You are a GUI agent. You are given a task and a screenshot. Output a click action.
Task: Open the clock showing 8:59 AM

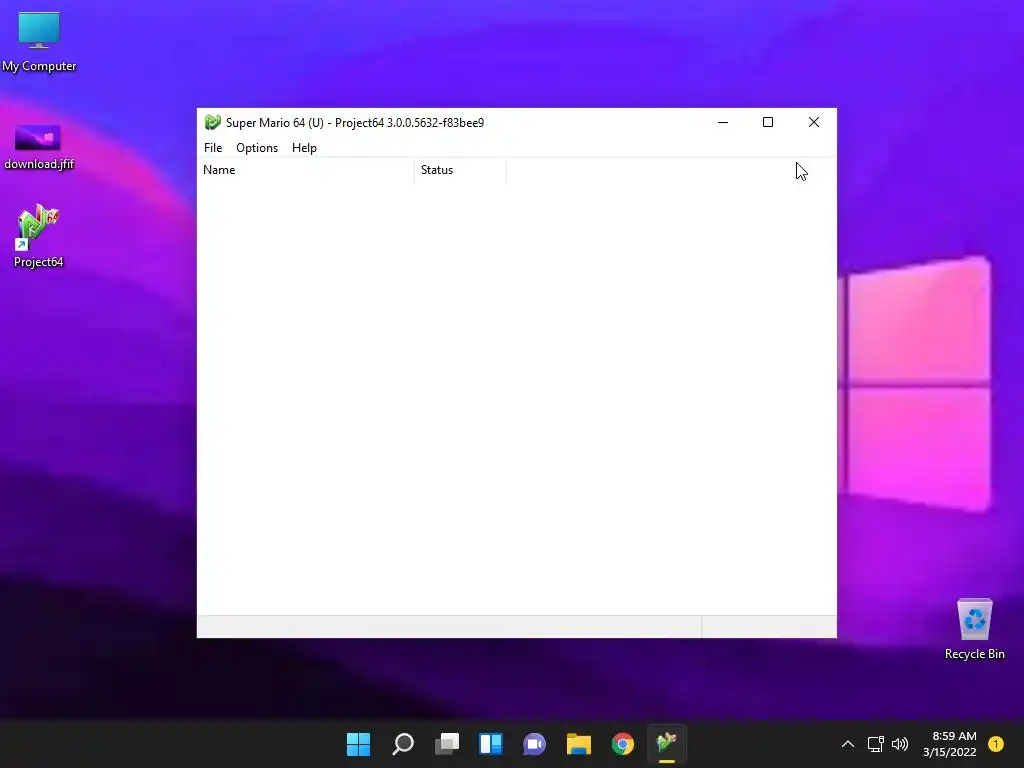[x=950, y=744]
